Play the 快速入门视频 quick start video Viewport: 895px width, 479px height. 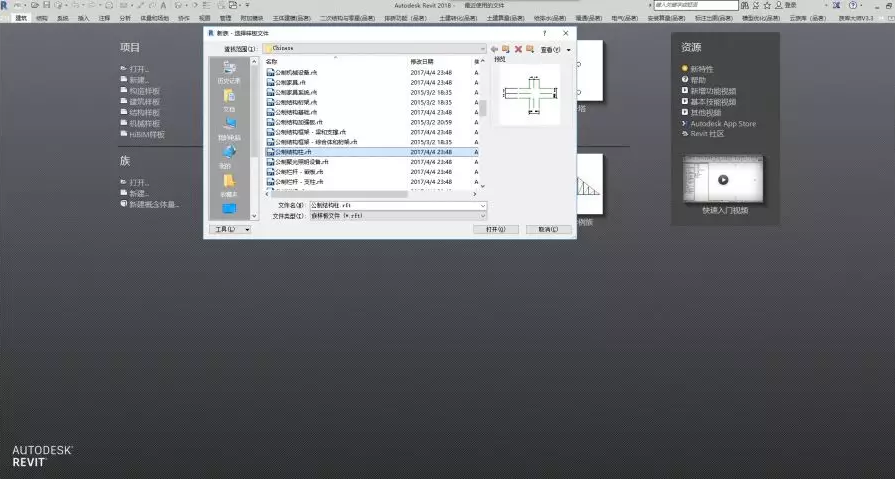(x=723, y=180)
